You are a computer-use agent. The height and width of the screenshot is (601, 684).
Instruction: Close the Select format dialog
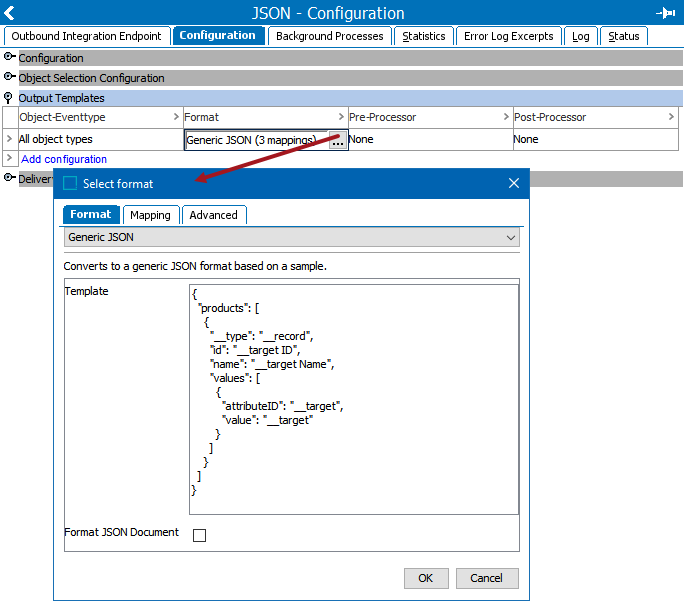click(514, 183)
